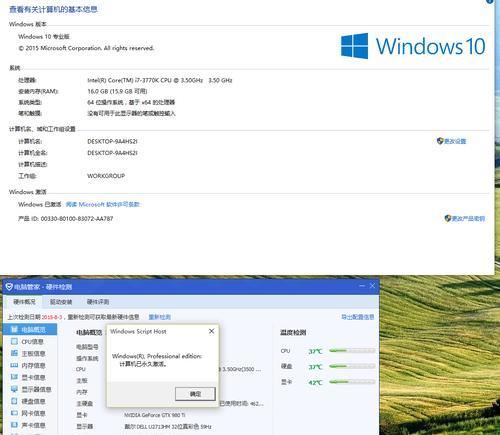Click the 产品 ID 00330-80100-83072-AA787 text
Image resolution: width=500 pixels, height=435 pixels.
pos(66,219)
